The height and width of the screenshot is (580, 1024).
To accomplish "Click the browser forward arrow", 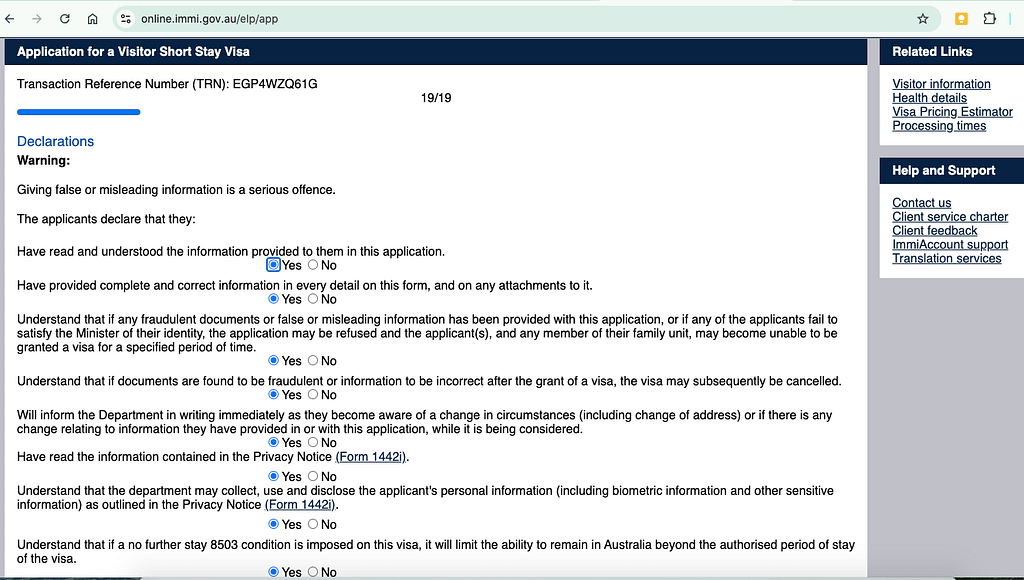I will click(x=37, y=19).
